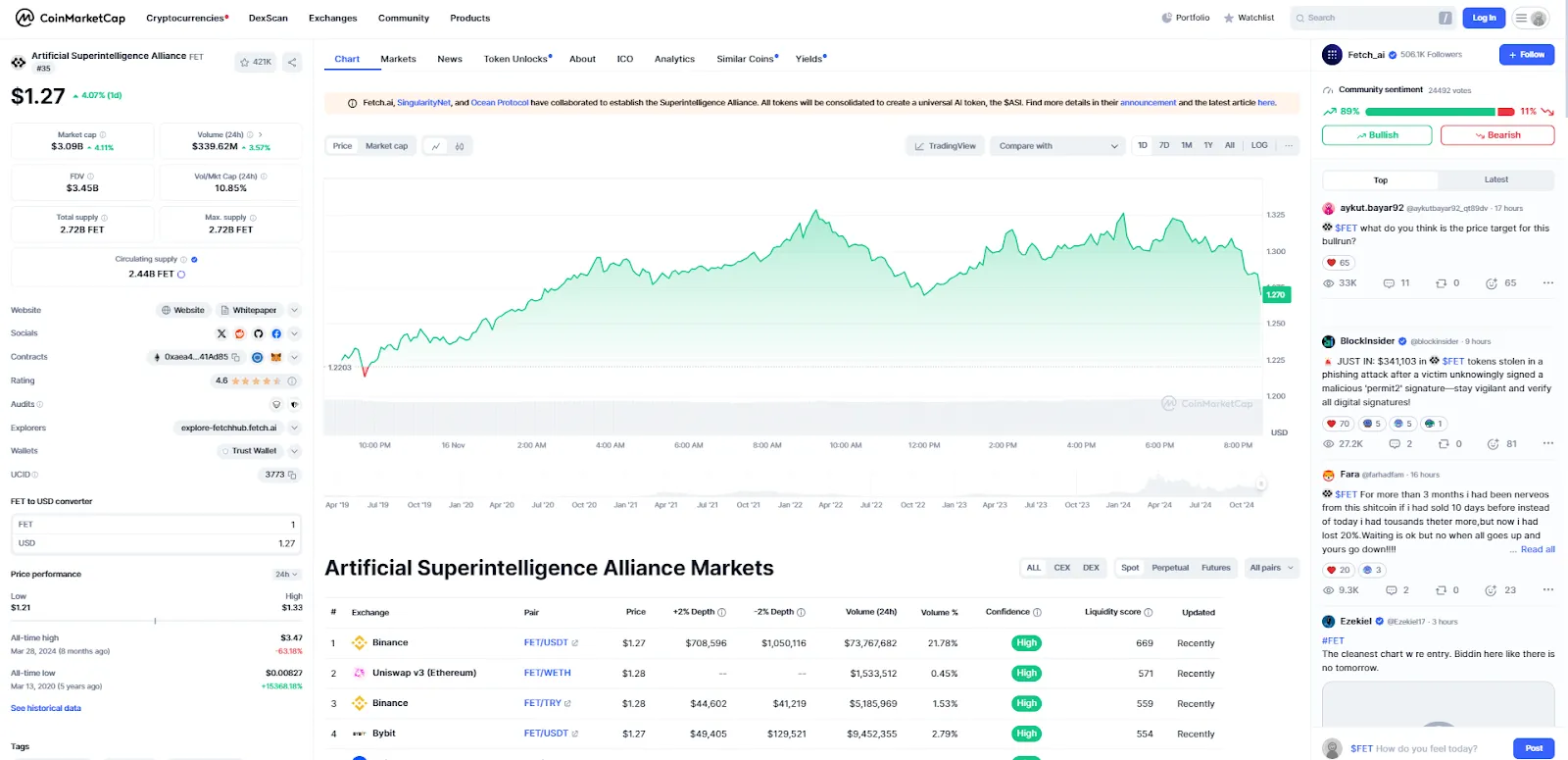Click the Portfolio icon link
The image size is (1568, 760).
1186,18
